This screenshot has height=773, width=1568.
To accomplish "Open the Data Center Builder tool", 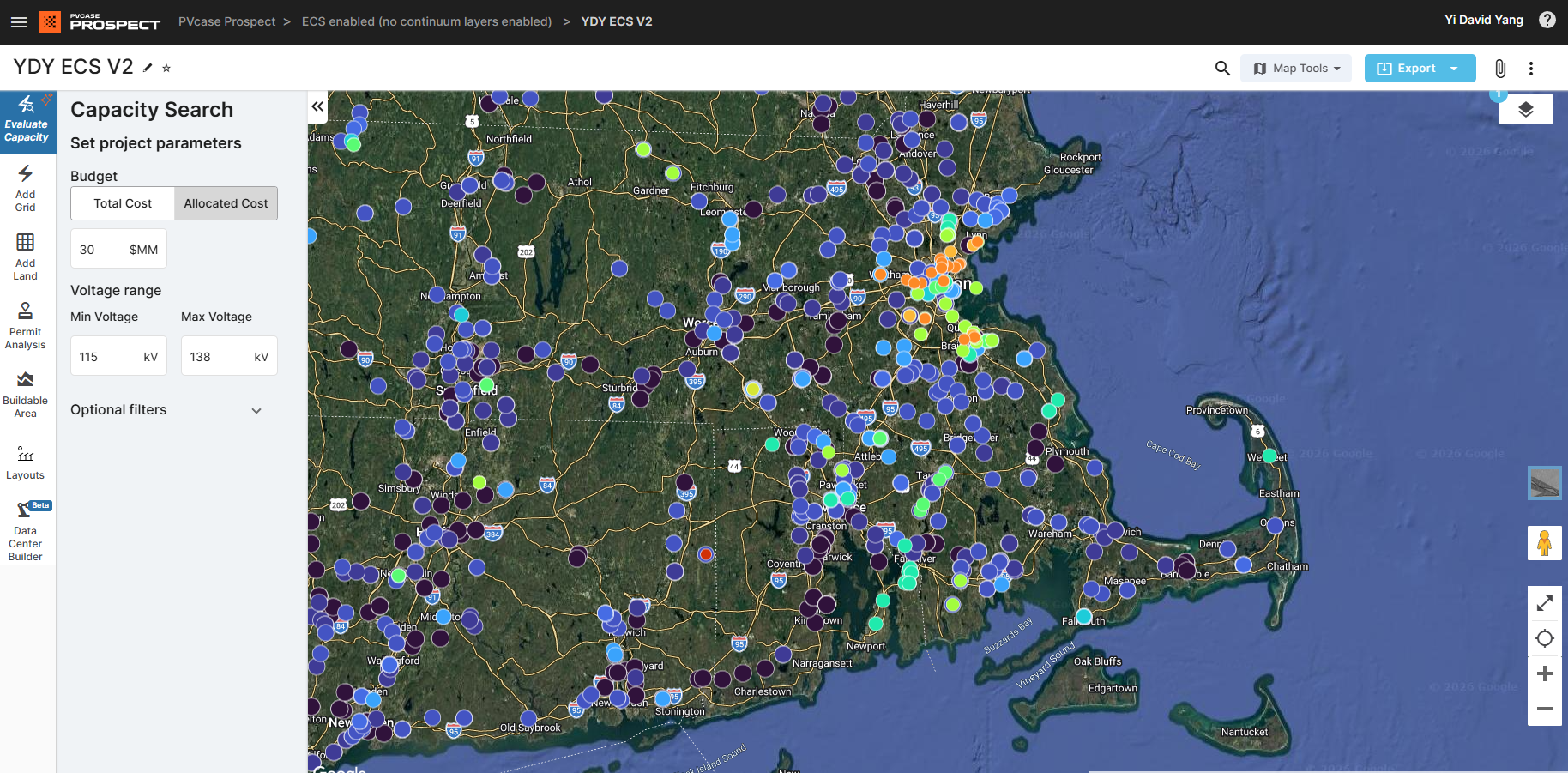I will (26, 531).
